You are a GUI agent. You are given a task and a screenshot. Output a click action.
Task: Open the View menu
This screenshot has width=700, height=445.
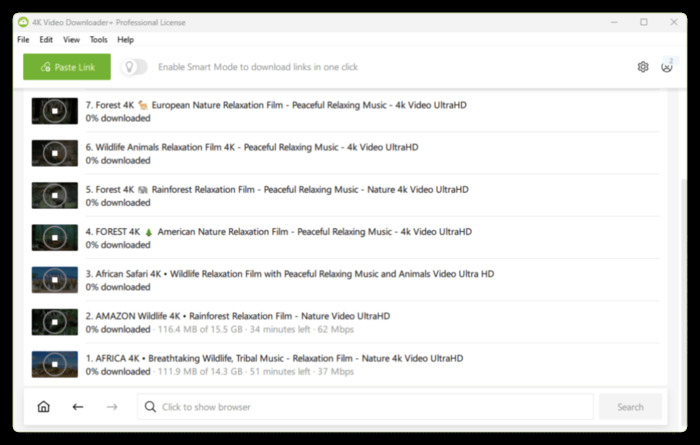point(71,40)
